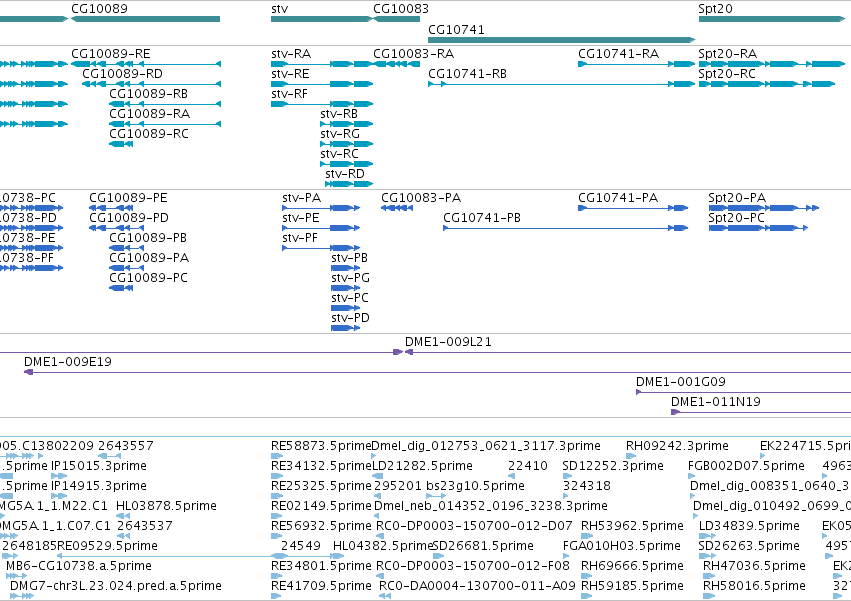Screen dimensions: 851x601
Task: Select the IP15015.3prime EST label
Action: point(99,466)
